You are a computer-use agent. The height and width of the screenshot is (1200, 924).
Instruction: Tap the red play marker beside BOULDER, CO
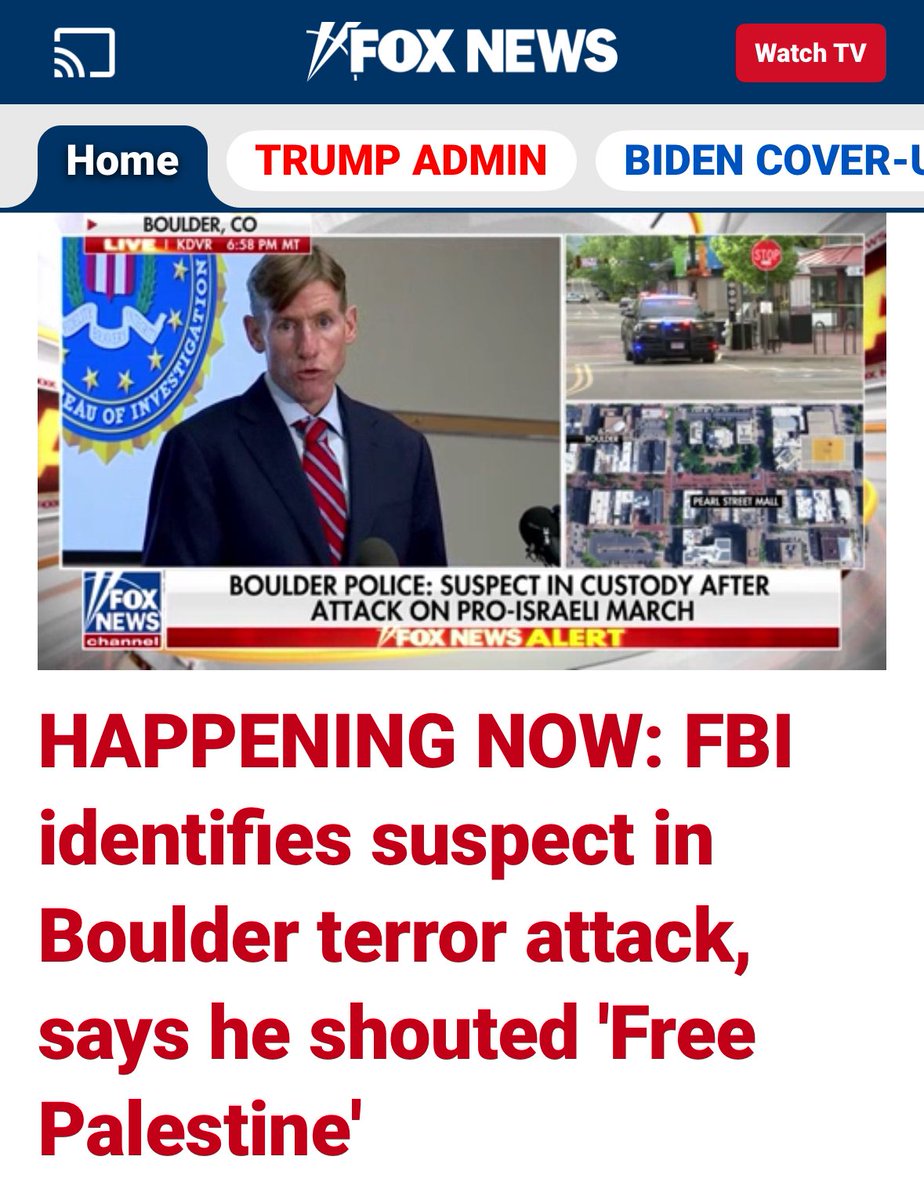pos(93,225)
